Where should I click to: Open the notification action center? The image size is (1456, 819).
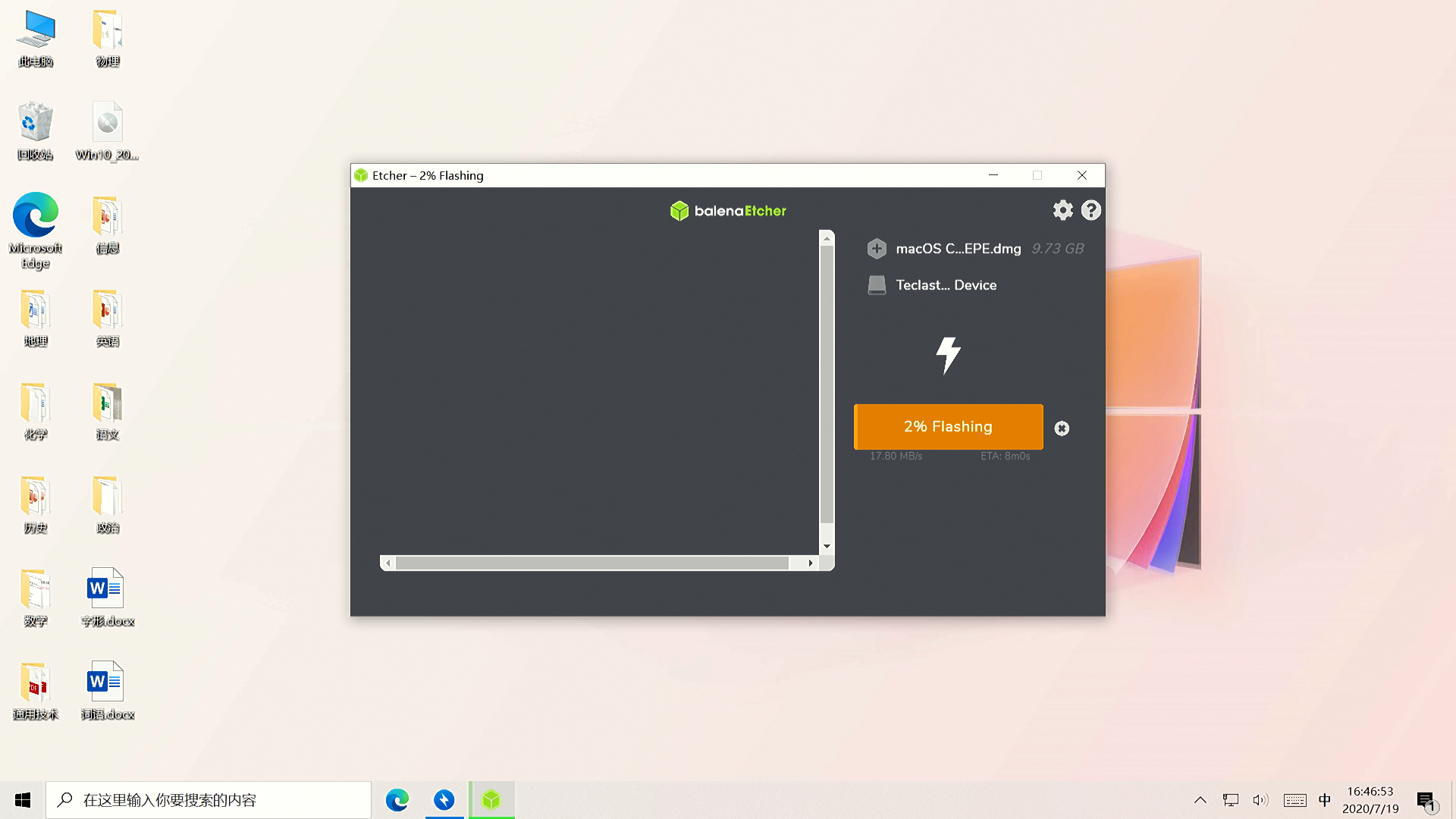[1426, 800]
